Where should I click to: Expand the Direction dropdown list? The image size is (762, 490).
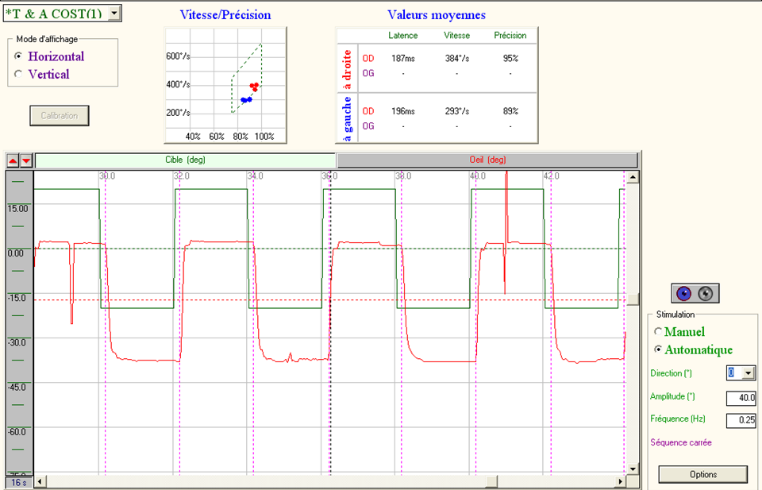click(748, 373)
